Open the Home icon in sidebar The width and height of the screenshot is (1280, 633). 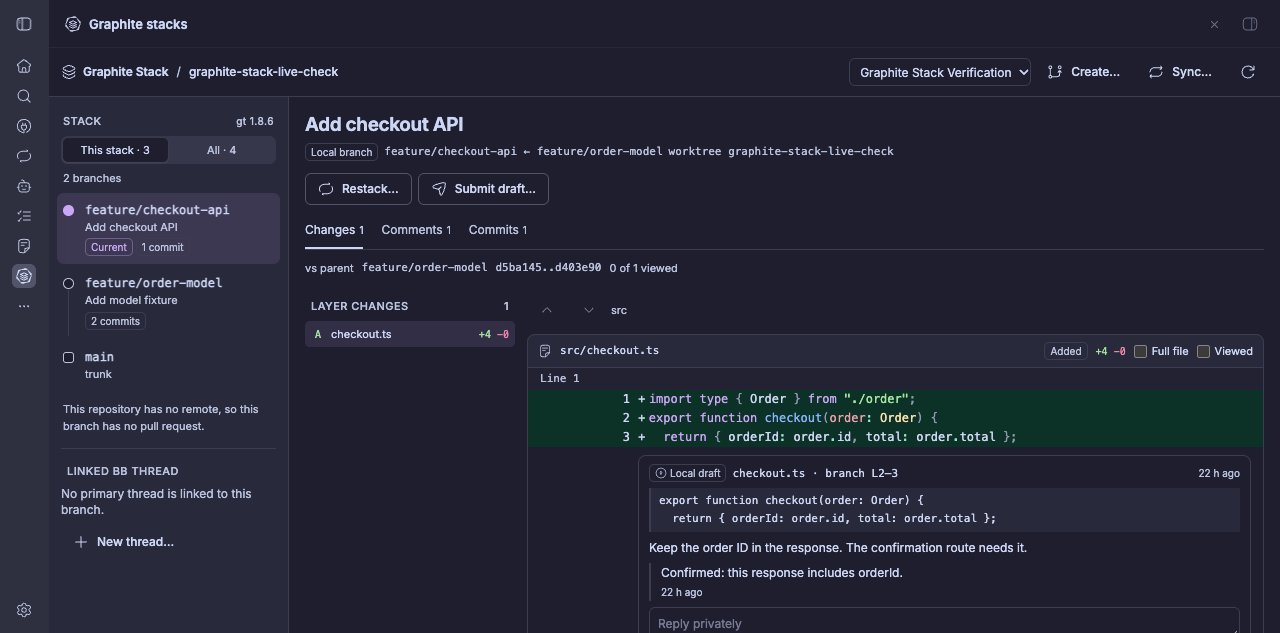click(x=24, y=67)
